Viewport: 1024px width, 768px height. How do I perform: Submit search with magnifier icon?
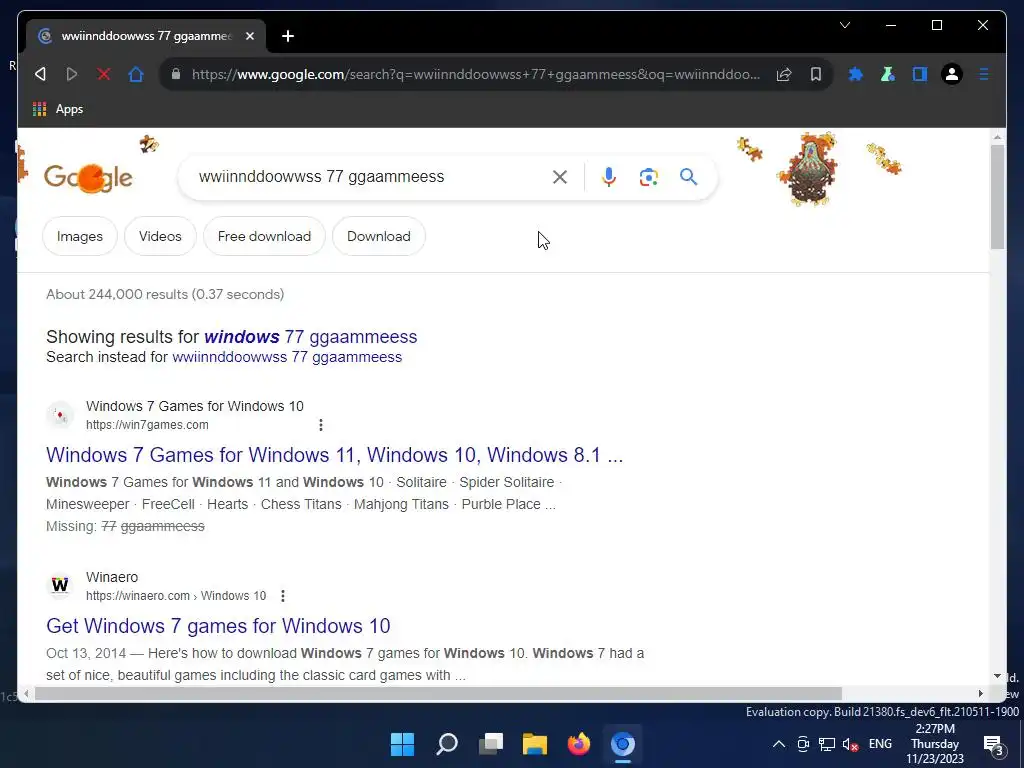pyautogui.click(x=688, y=177)
